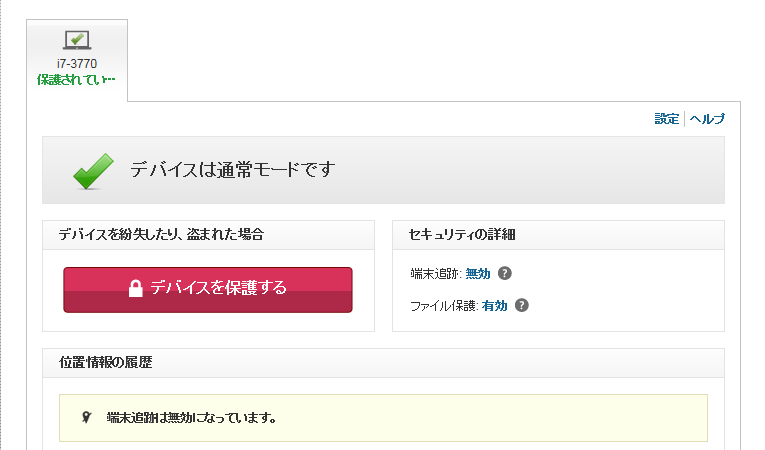Image resolution: width=765 pixels, height=450 pixels.
Task: Click the 端末追跡 label text
Action: (x=436, y=273)
